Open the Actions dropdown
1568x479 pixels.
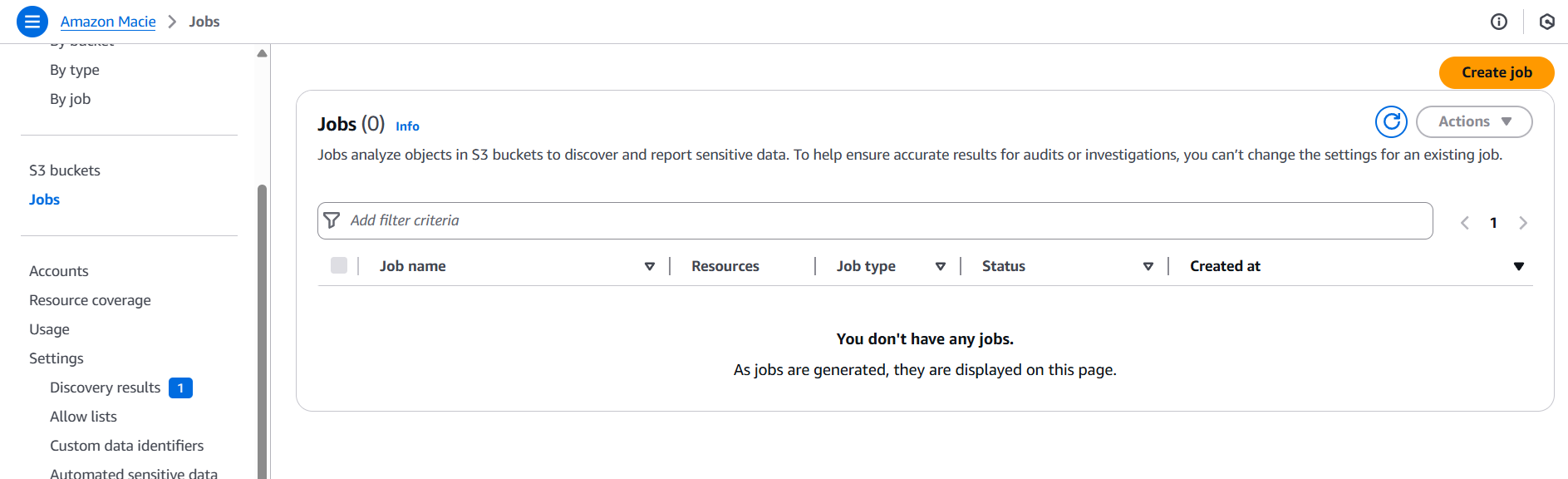pos(1474,121)
